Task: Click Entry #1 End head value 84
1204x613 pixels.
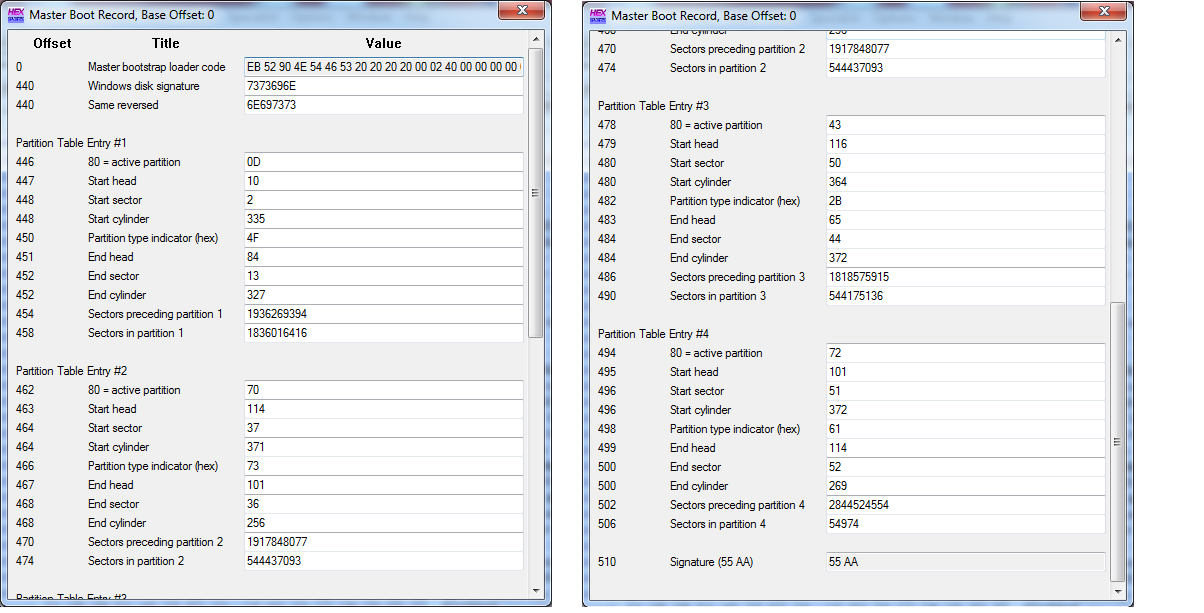Action: click(x=383, y=257)
